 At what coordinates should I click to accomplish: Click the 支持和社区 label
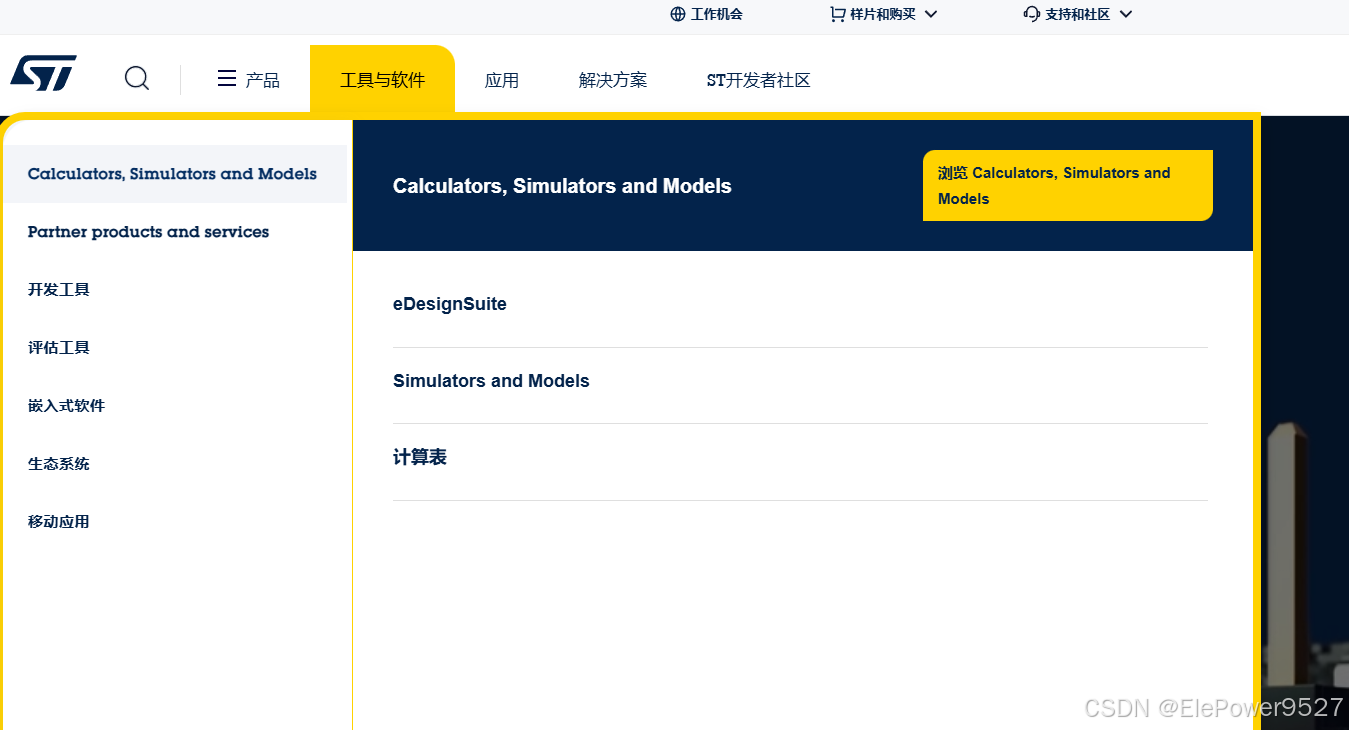tap(1078, 14)
